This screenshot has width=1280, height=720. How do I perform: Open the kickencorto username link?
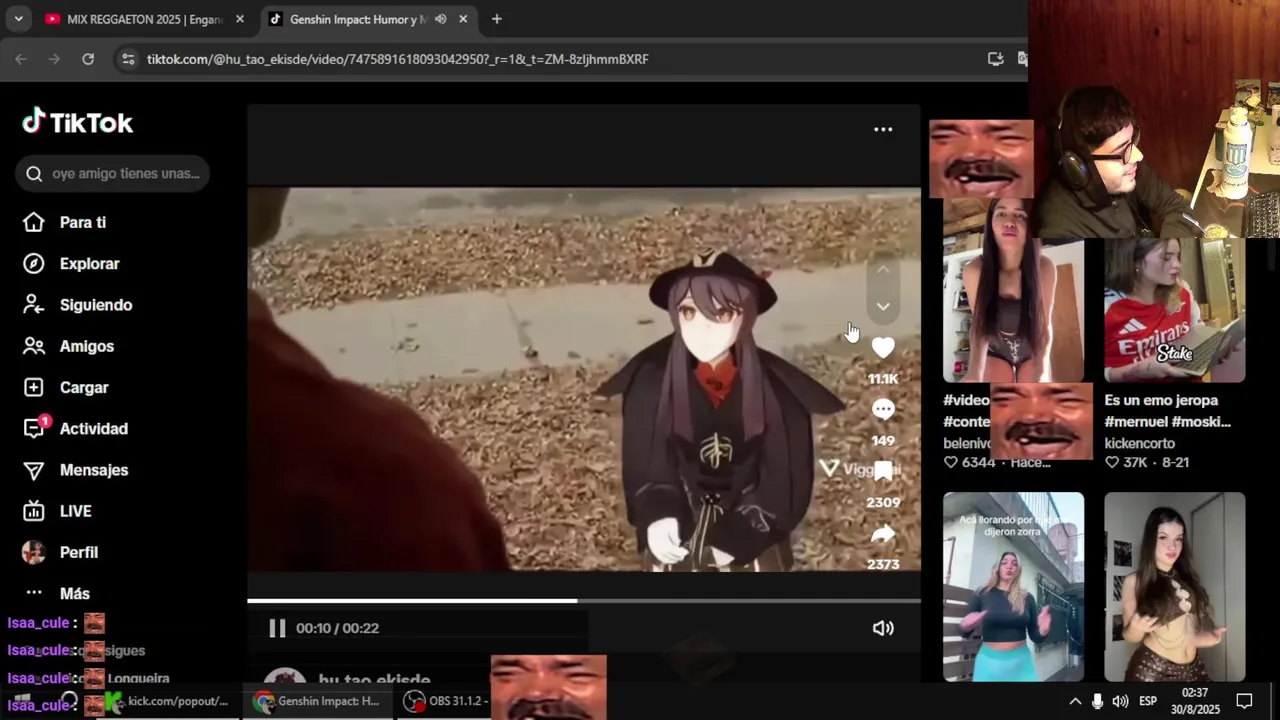[1139, 443]
